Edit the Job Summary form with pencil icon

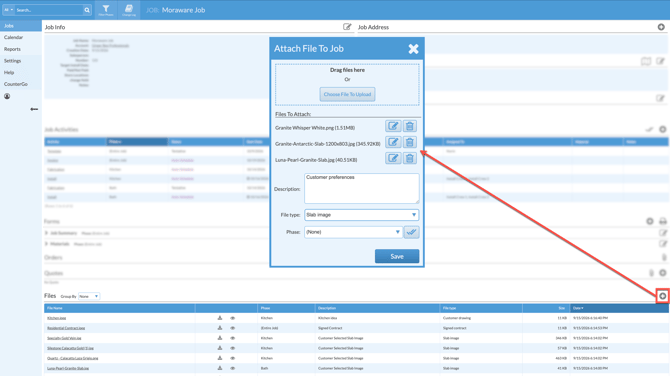tap(663, 233)
